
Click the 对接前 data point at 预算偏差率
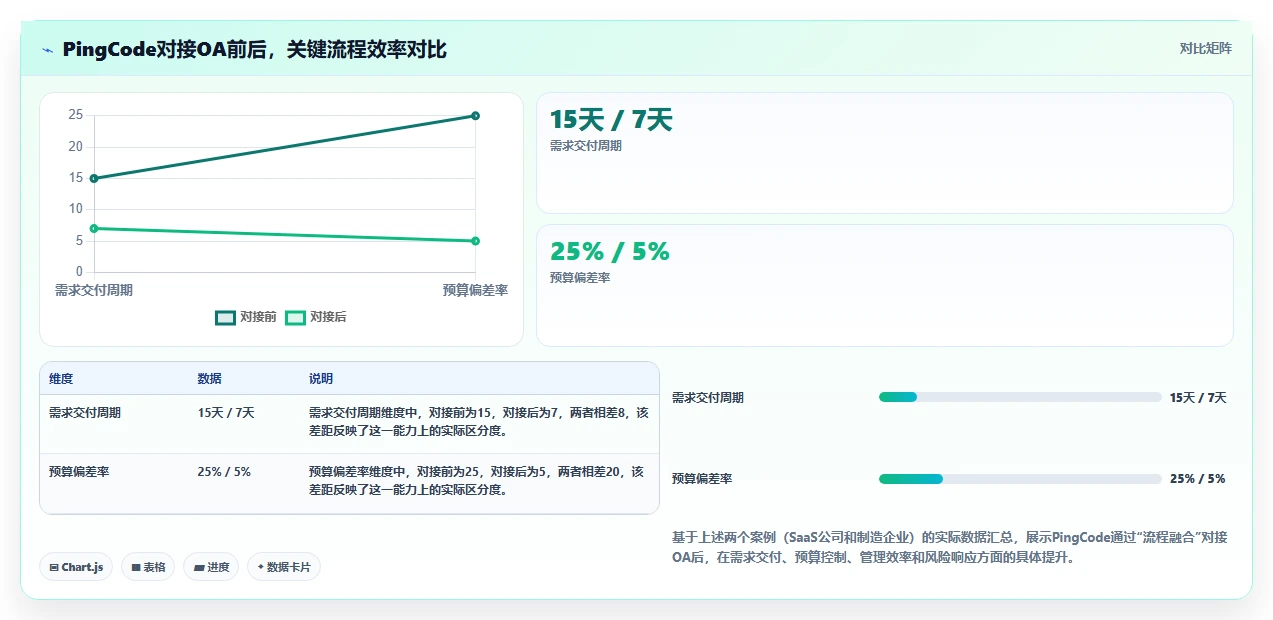click(x=475, y=115)
